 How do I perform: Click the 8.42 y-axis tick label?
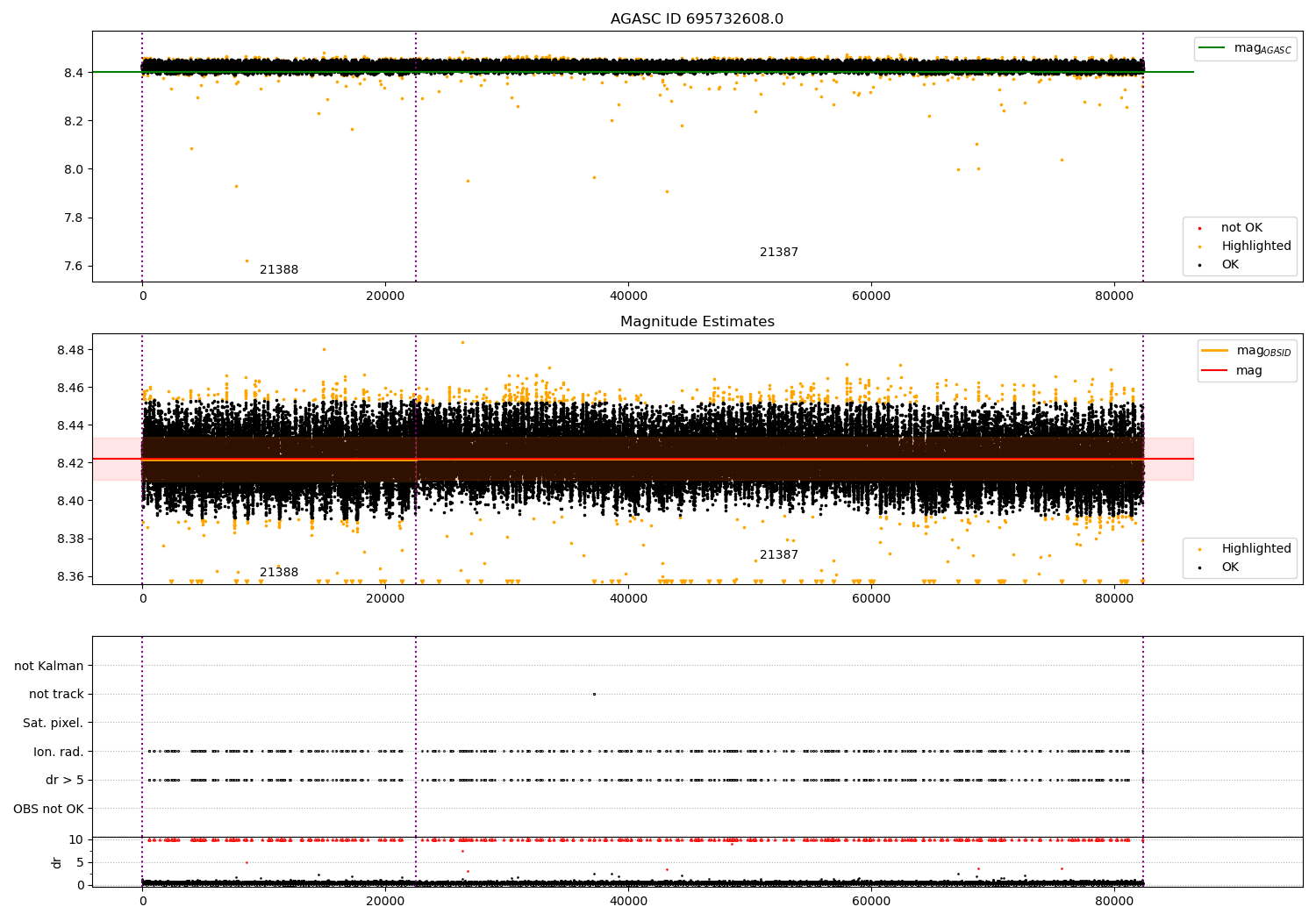click(70, 464)
